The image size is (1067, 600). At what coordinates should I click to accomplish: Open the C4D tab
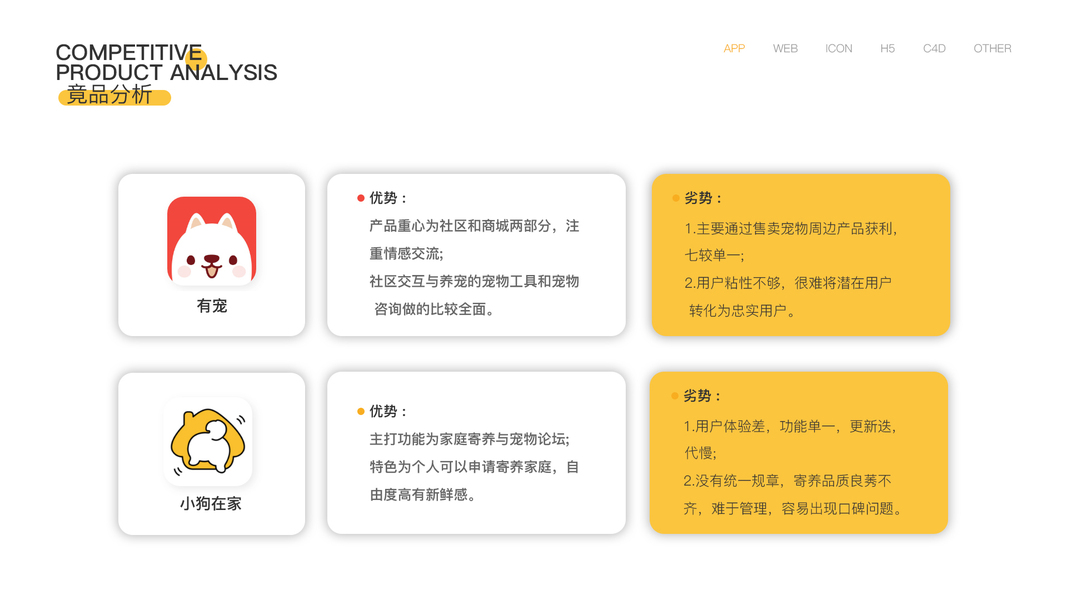point(934,48)
